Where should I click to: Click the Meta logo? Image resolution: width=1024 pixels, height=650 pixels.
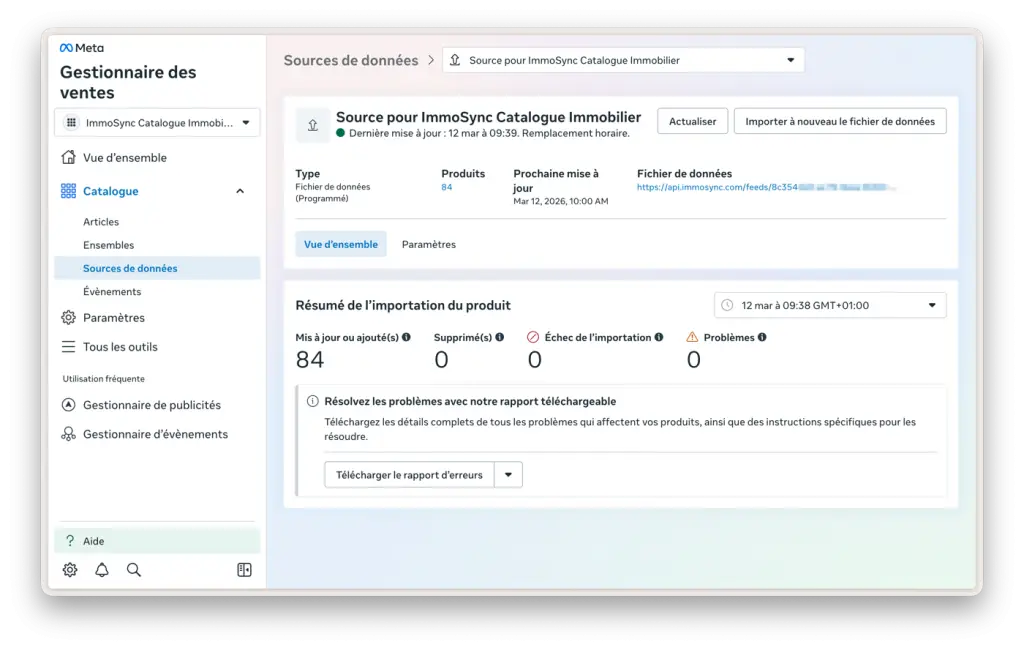[x=81, y=48]
